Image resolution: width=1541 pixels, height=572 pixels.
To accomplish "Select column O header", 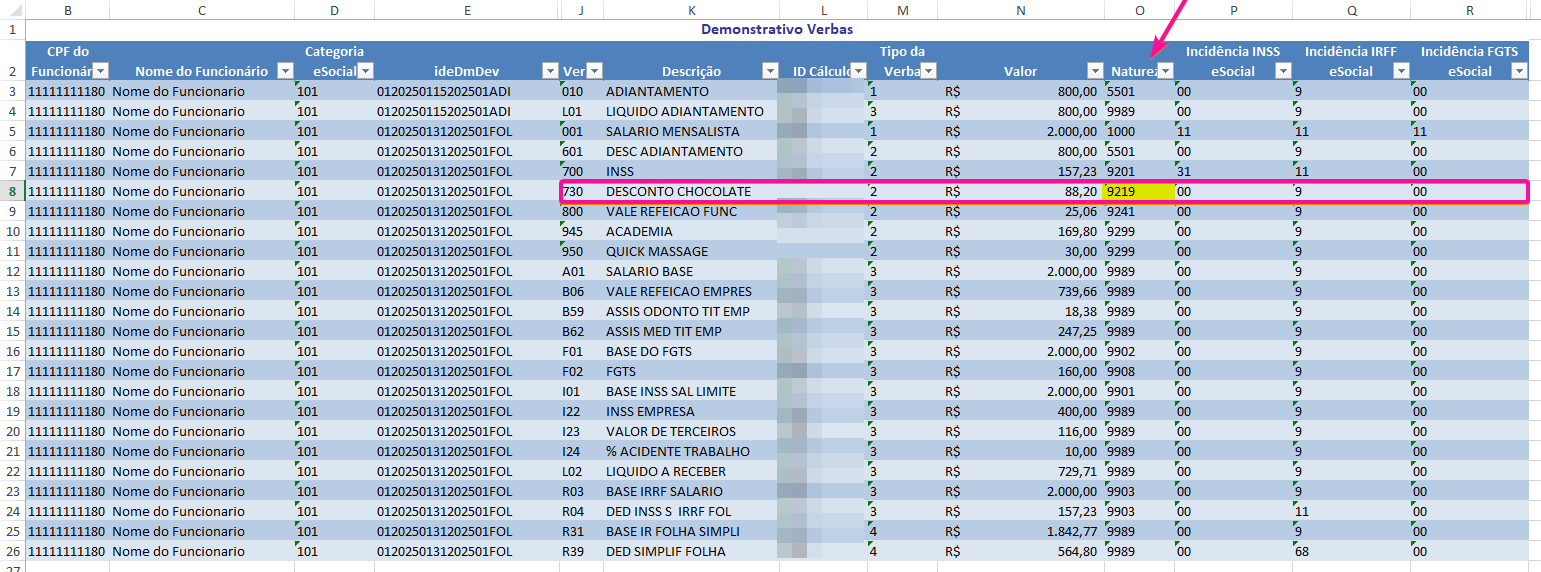I will (1139, 10).
